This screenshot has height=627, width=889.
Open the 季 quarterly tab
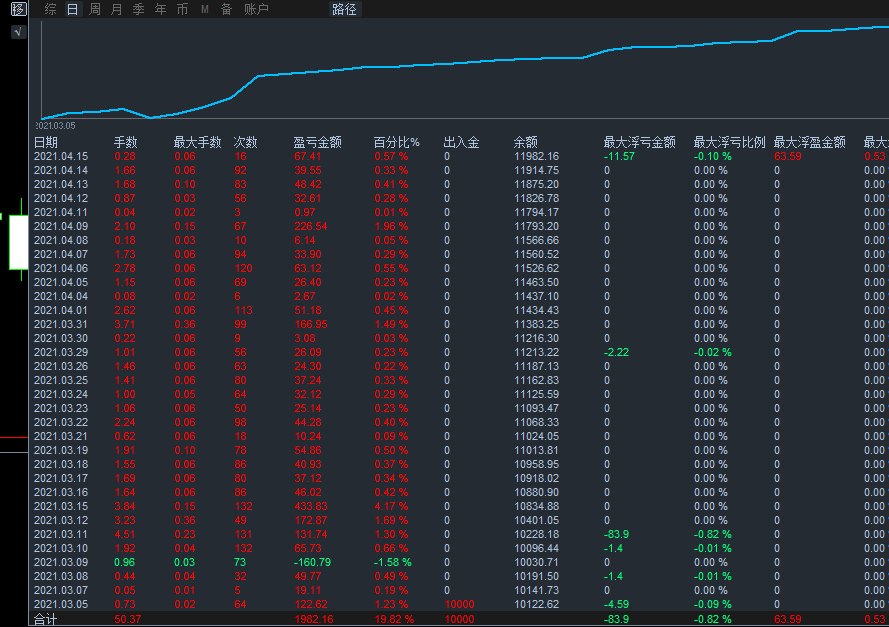[138, 9]
